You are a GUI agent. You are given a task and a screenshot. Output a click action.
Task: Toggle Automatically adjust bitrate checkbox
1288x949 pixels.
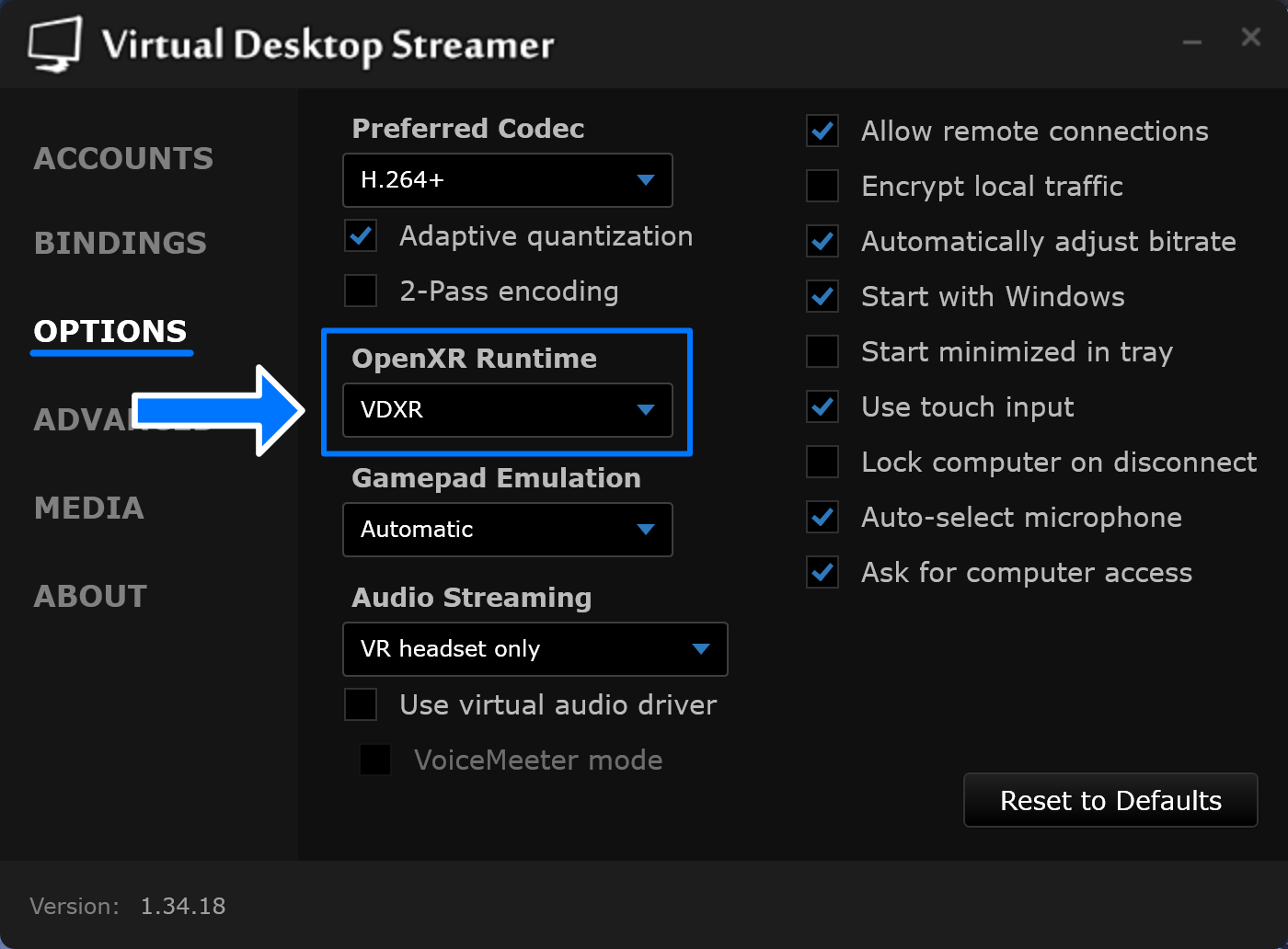[822, 242]
